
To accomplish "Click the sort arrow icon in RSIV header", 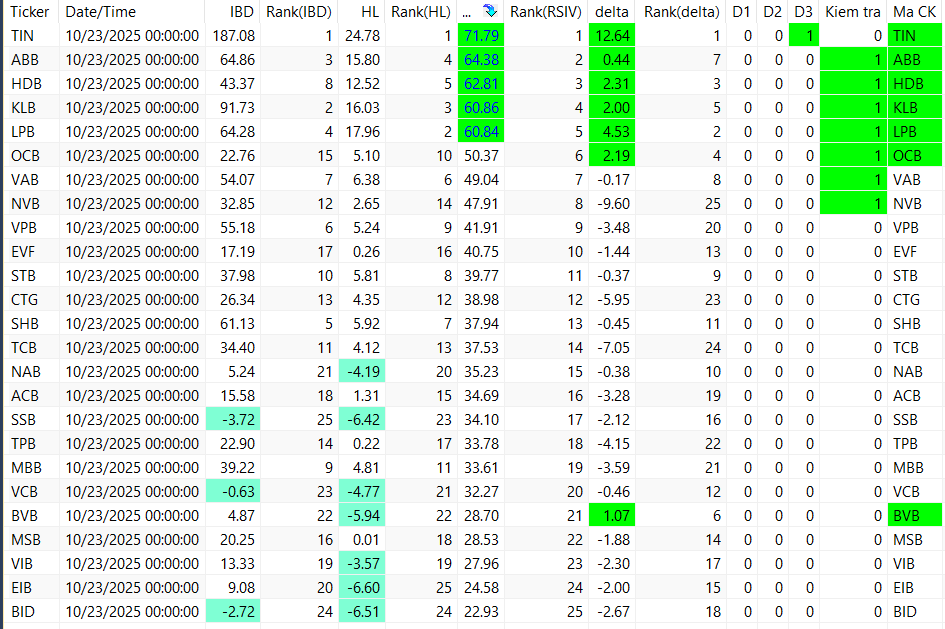I will 489,11.
